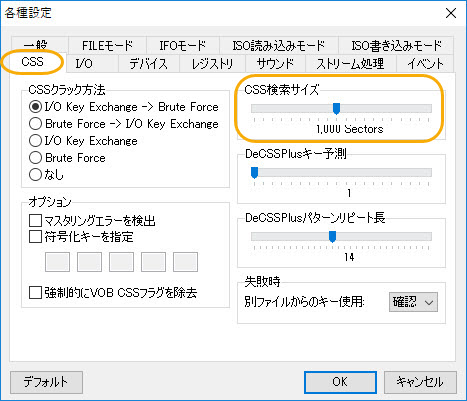Click the first encryption key input box

58,262
